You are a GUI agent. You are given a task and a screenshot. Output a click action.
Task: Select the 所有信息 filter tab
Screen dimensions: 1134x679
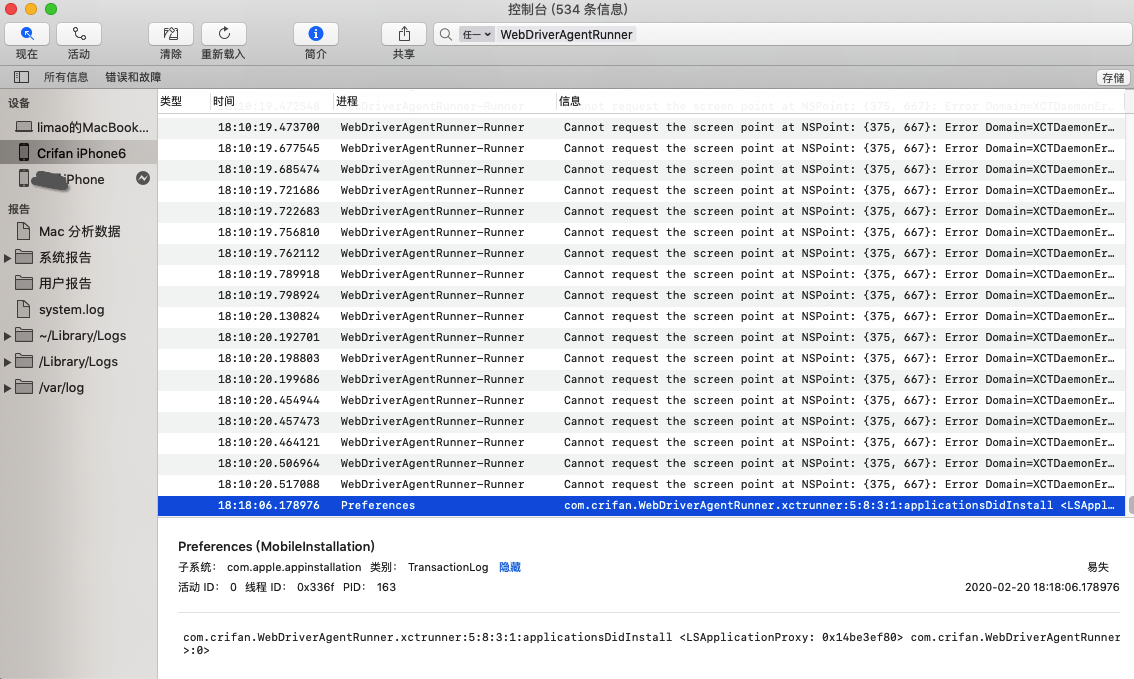pos(66,77)
